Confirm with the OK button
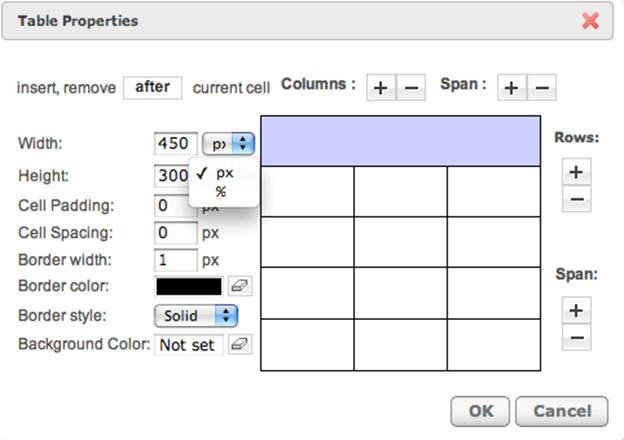624x440 pixels. 480,411
